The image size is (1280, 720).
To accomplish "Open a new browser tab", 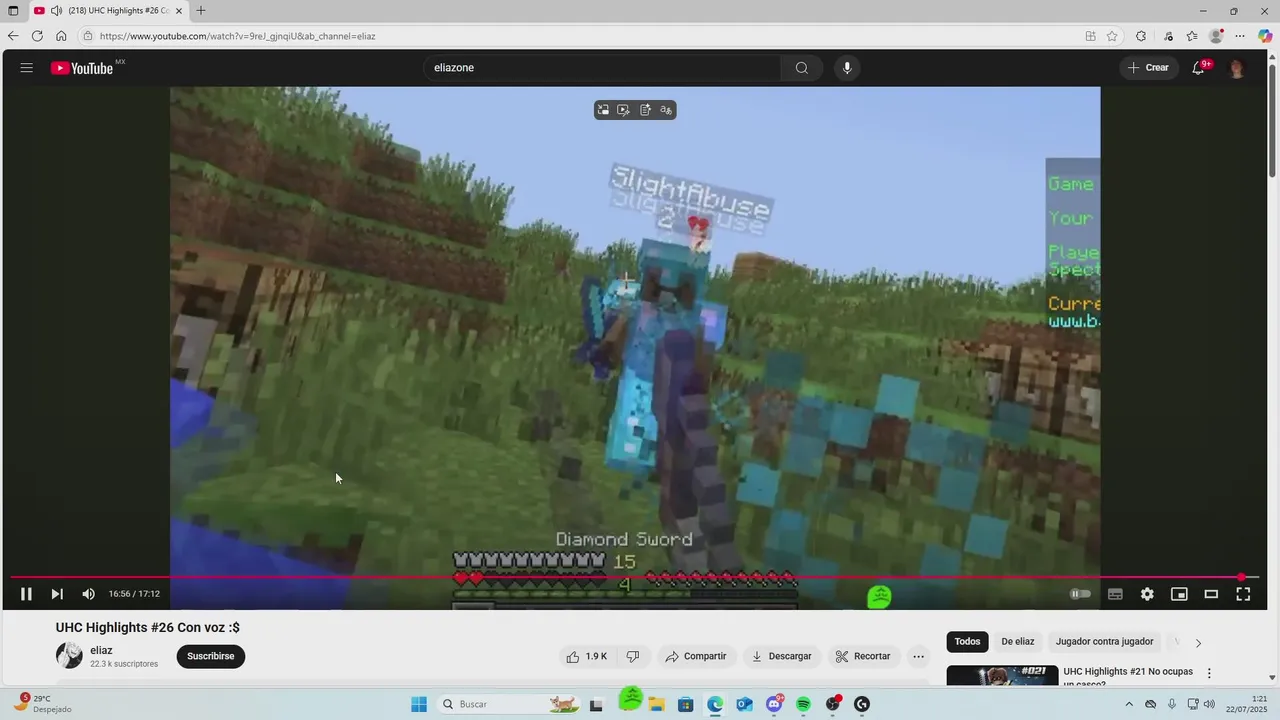I will (x=201, y=11).
